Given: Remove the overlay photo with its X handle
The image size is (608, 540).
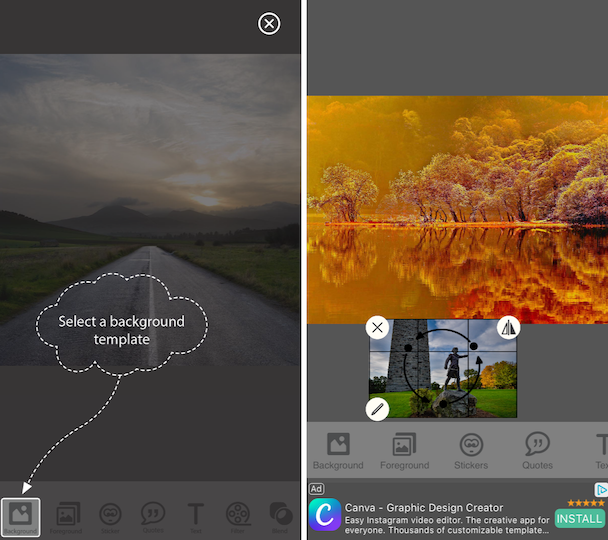Looking at the screenshot, I should point(377,328).
